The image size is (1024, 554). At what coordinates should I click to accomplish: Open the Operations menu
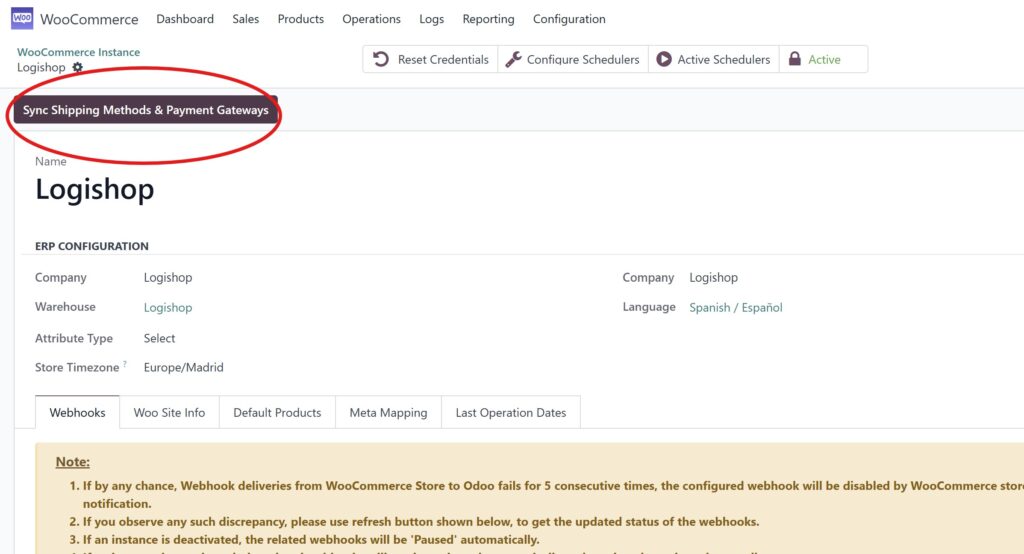tap(372, 19)
